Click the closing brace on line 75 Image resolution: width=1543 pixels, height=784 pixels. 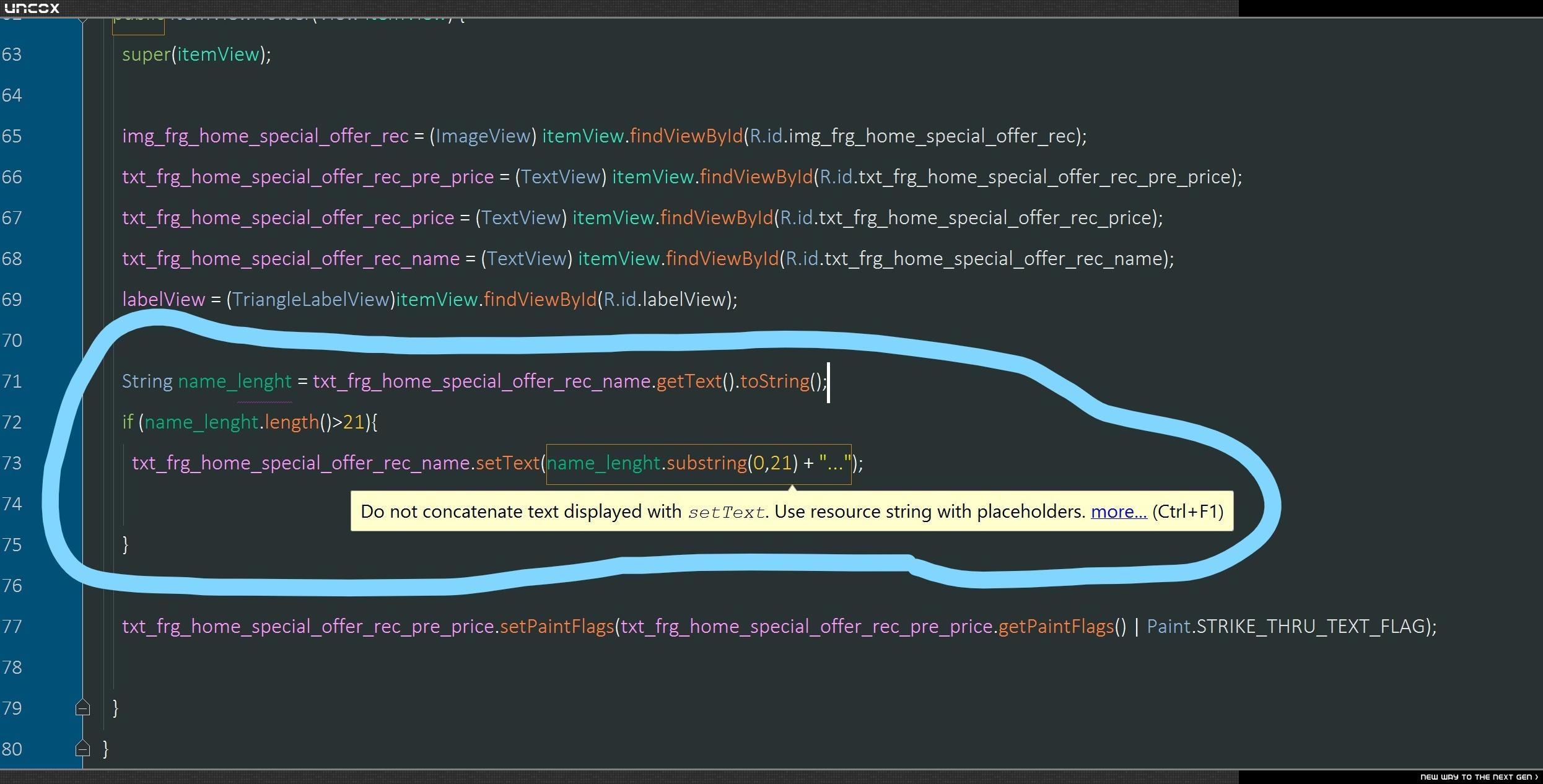point(126,545)
